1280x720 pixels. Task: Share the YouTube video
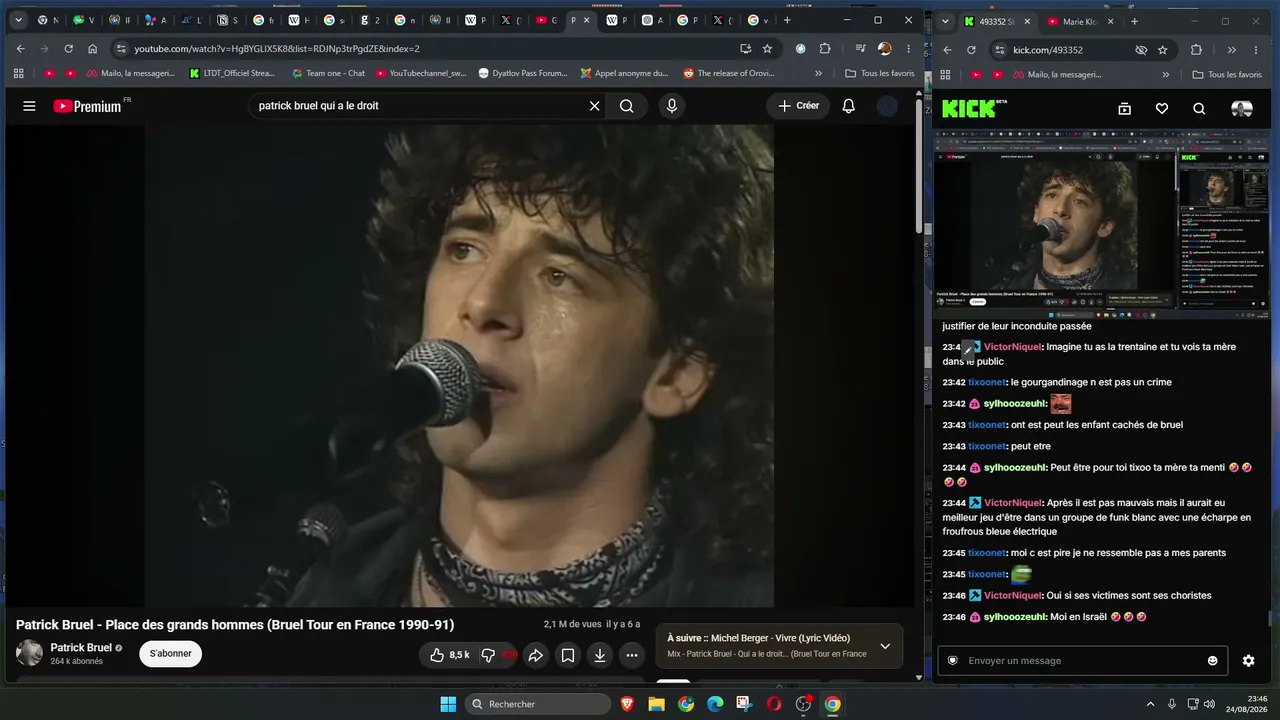point(536,655)
